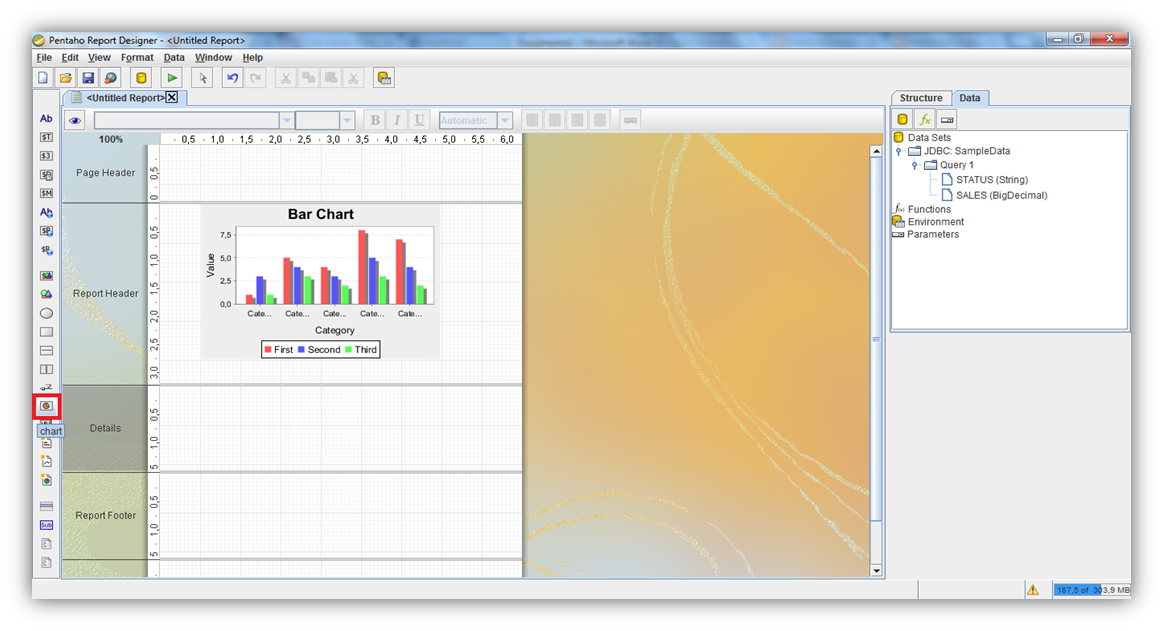Pick the label 'Ab' element tool
This screenshot has height=631, width=1163.
coord(46,118)
